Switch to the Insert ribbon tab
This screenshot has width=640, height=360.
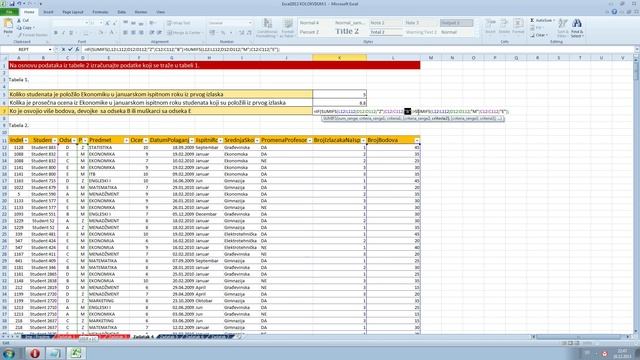click(48, 12)
